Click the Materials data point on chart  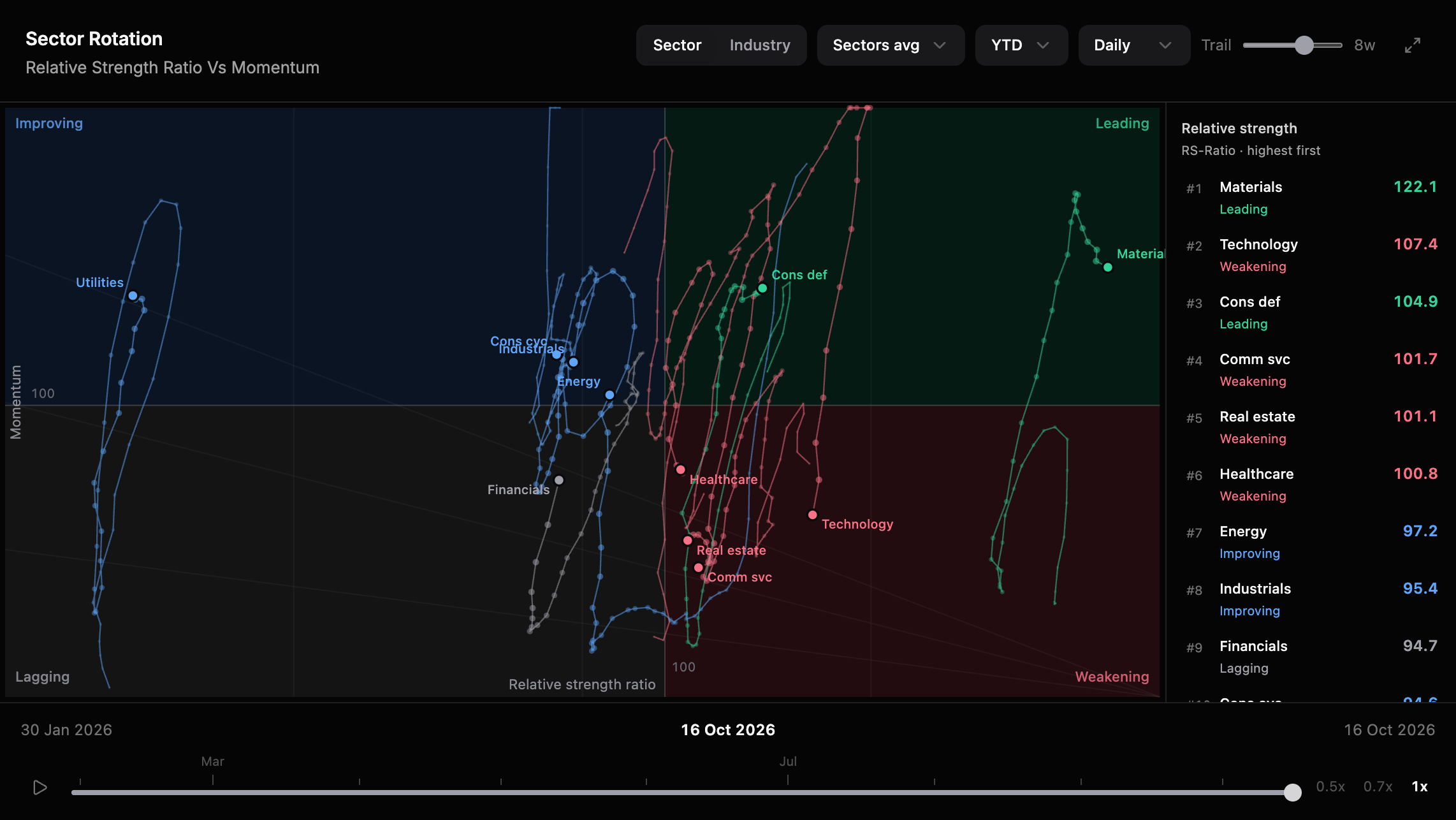(x=1108, y=268)
